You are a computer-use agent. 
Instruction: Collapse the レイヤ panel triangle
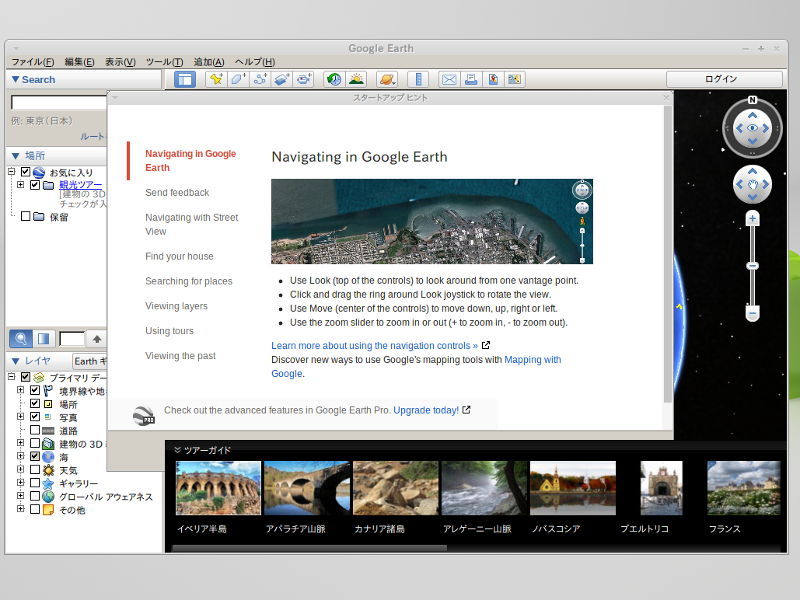tap(15, 361)
